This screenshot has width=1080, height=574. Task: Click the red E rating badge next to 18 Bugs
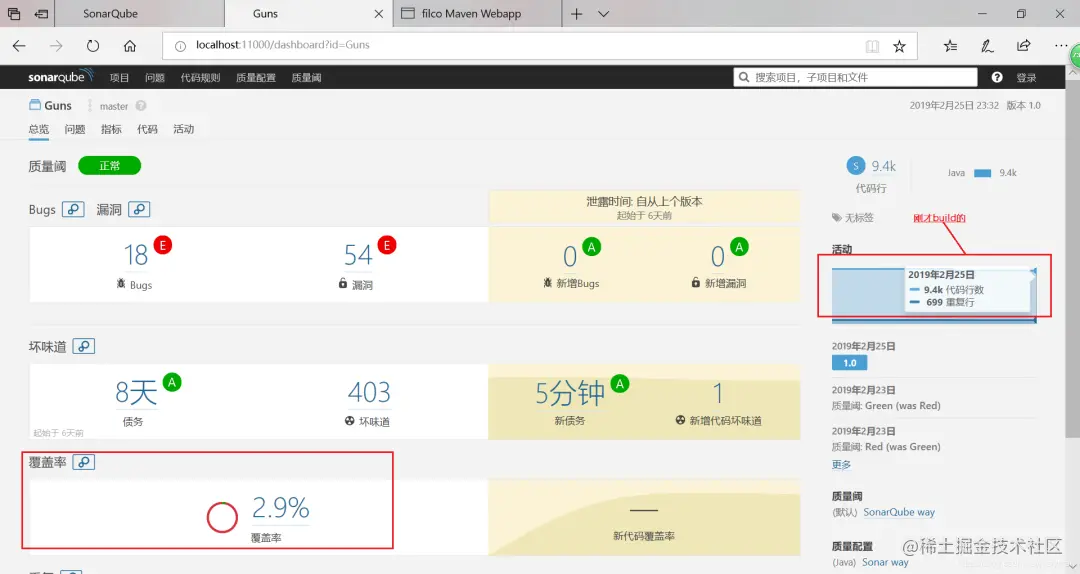pos(163,245)
